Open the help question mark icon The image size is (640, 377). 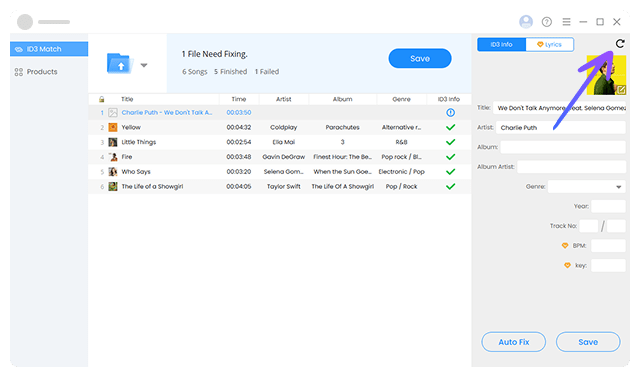point(547,22)
